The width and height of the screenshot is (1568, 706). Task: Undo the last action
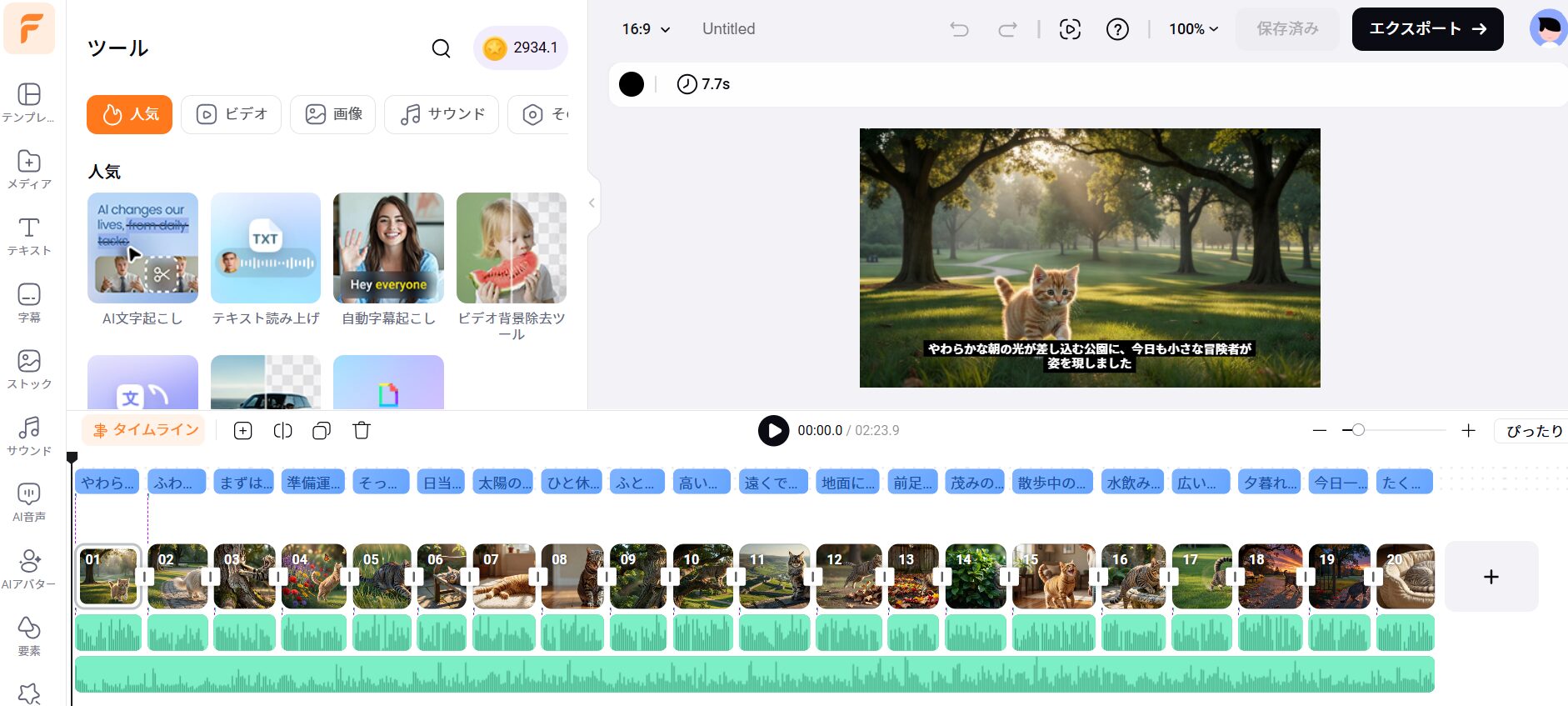point(959,29)
